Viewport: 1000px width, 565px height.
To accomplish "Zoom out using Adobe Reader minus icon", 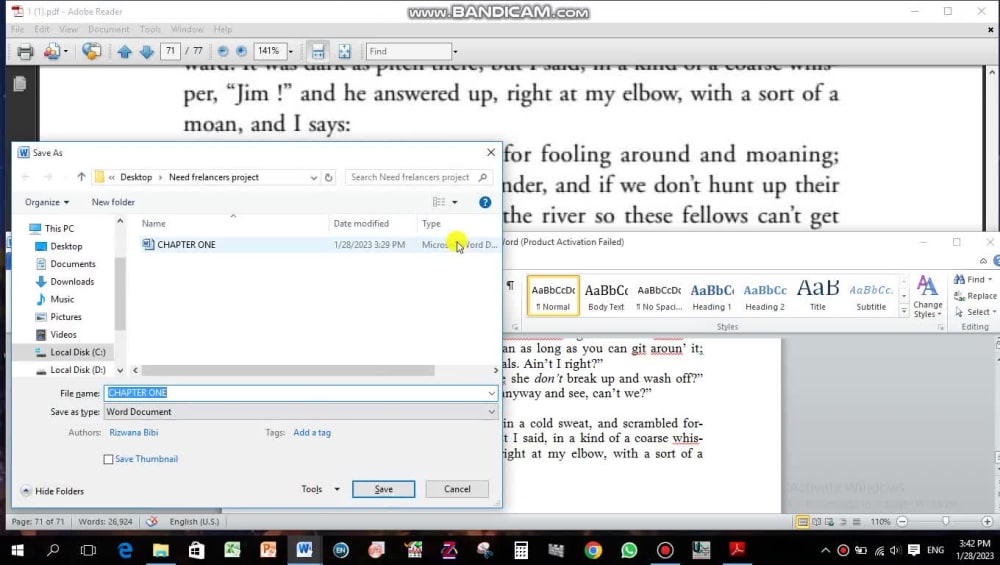I will pos(223,51).
